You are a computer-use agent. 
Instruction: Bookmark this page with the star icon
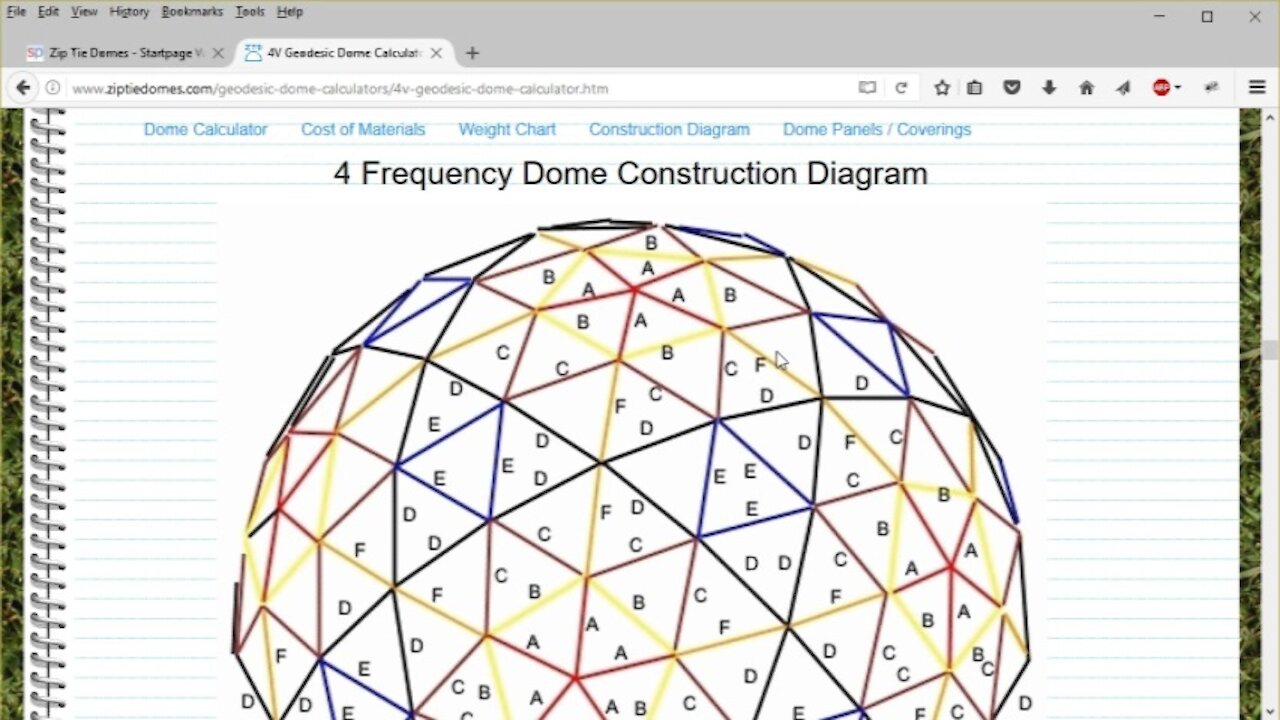(942, 88)
